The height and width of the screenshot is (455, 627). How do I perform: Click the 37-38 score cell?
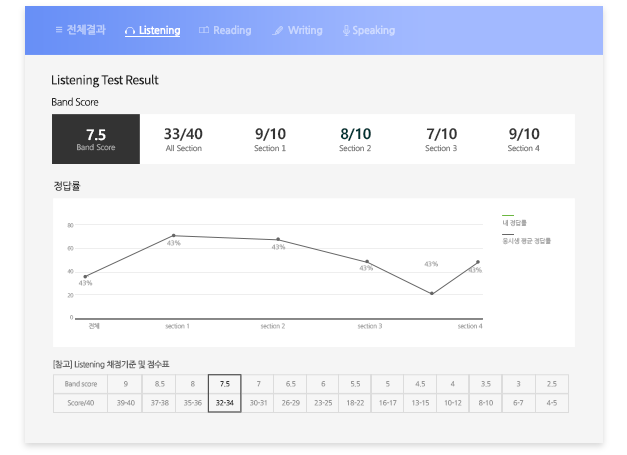coord(160,403)
